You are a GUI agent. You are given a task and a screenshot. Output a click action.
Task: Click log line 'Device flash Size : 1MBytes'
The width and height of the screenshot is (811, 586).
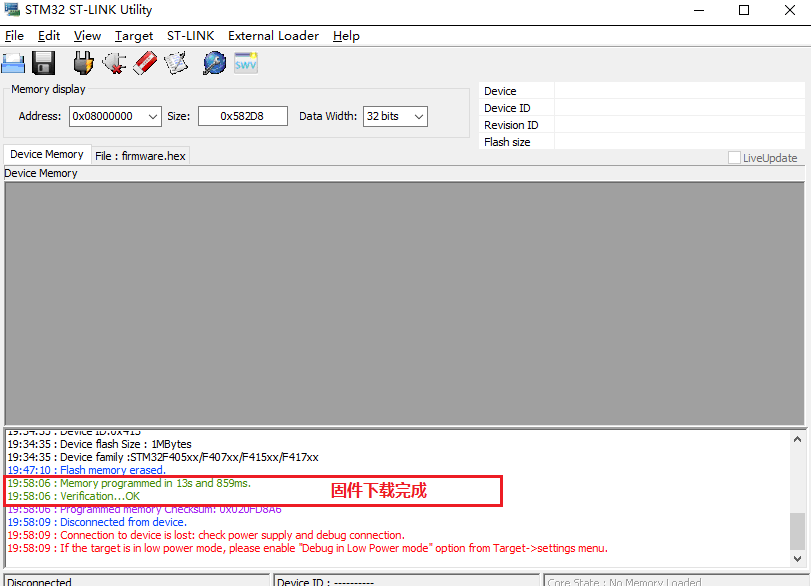tap(99, 444)
